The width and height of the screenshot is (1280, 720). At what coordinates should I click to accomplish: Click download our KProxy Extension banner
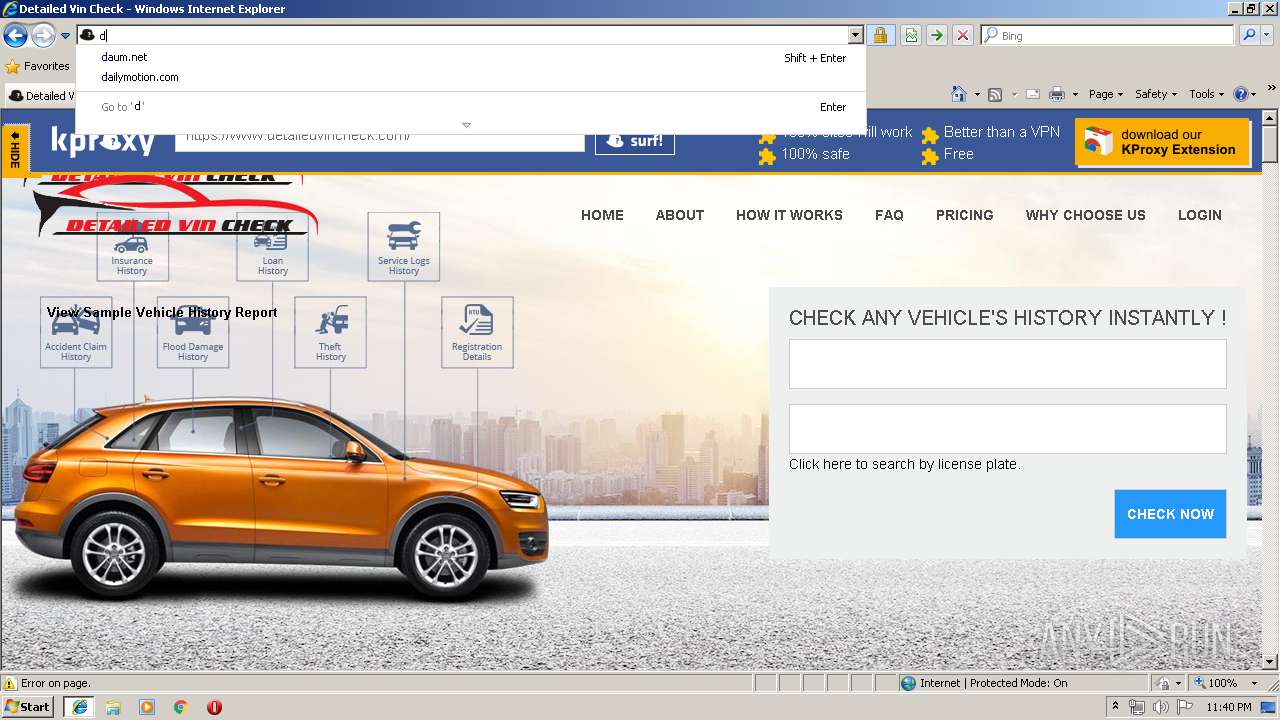click(1162, 142)
